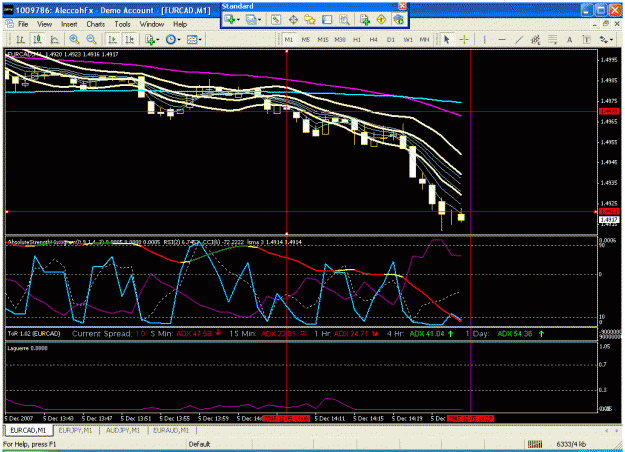Viewport: 625px width, 452px height.
Task: Pick the Trendline drawing tool
Action: [x=519, y=39]
